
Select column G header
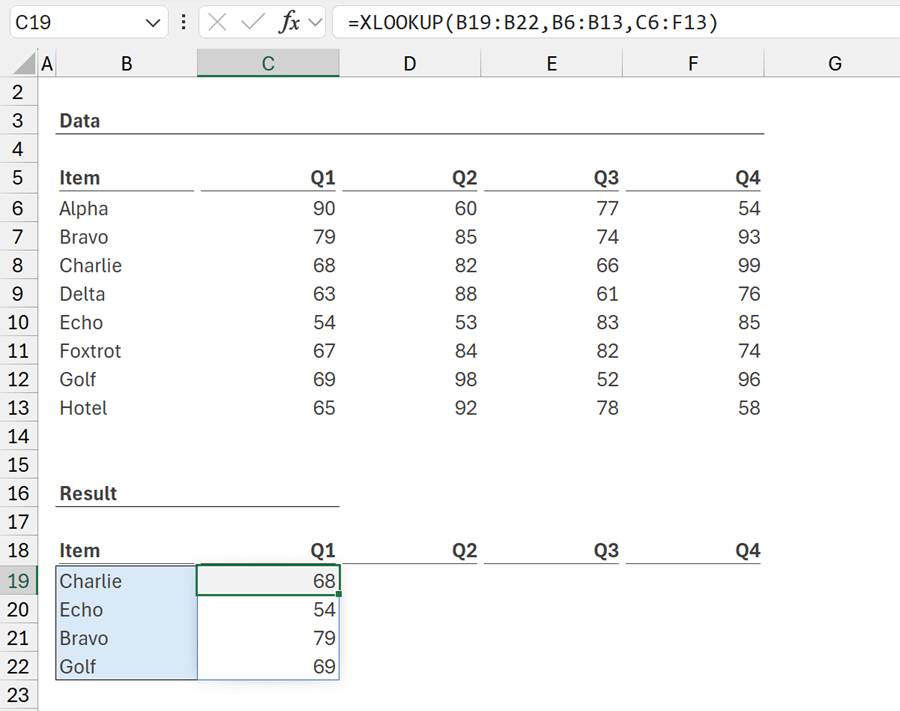pos(834,64)
